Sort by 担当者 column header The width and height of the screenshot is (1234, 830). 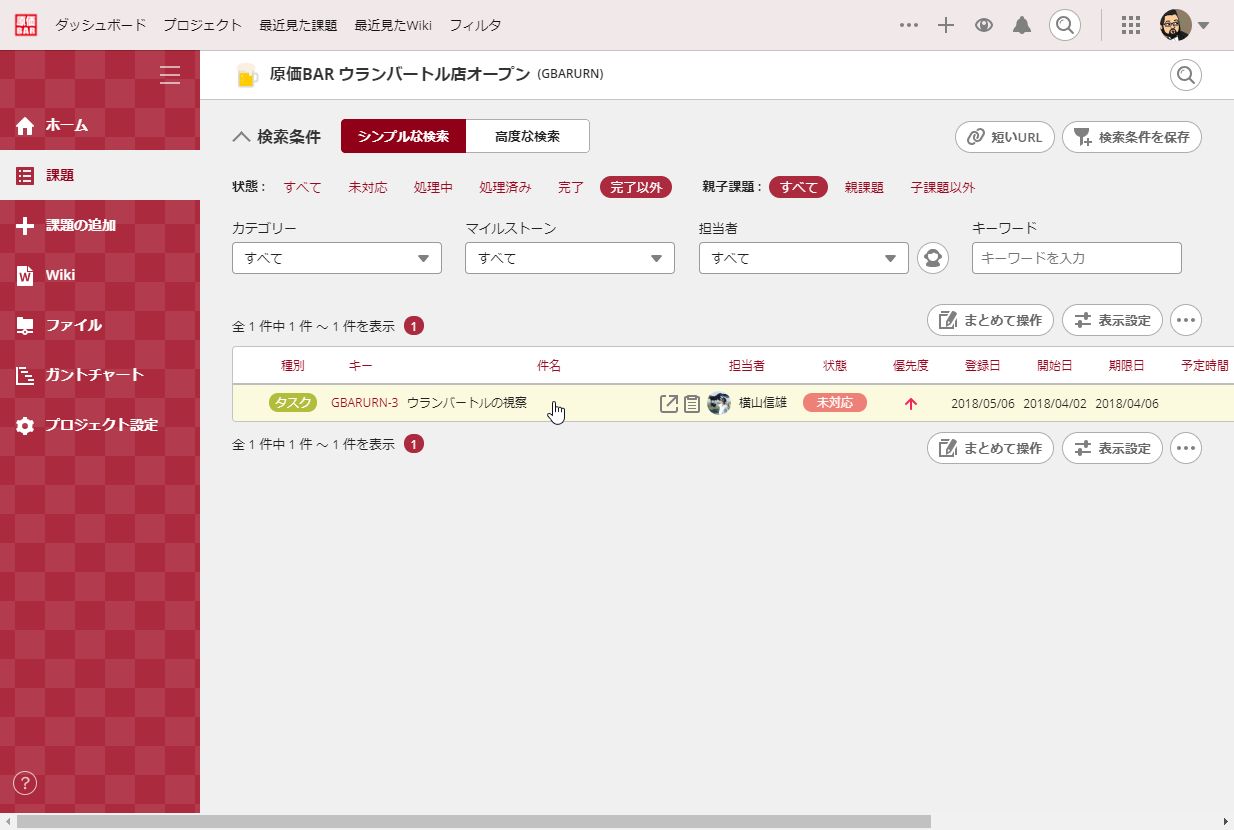pyautogui.click(x=747, y=366)
